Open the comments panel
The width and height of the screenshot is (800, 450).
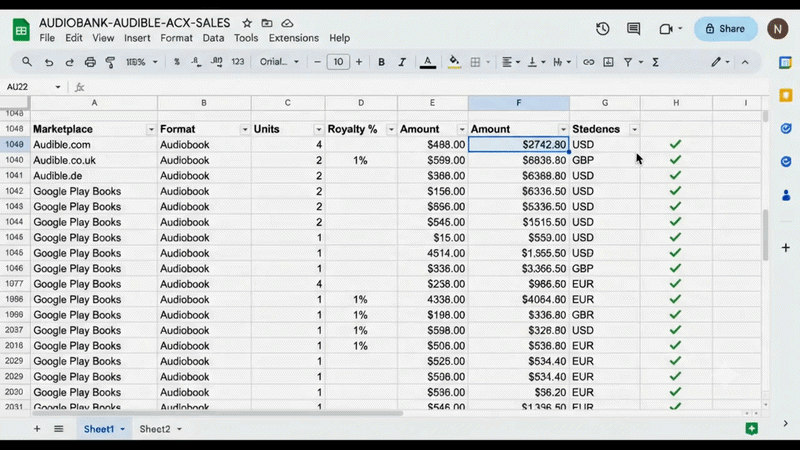point(633,29)
